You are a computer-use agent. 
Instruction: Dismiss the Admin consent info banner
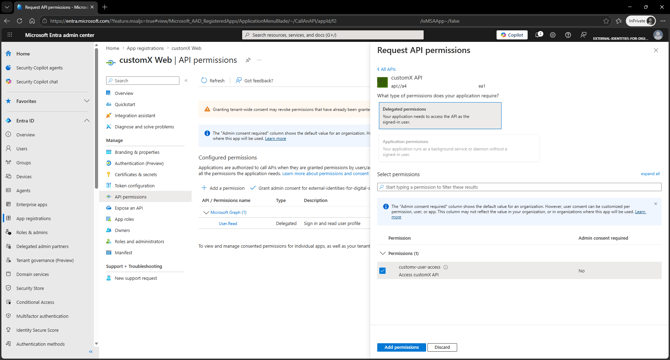click(x=655, y=204)
